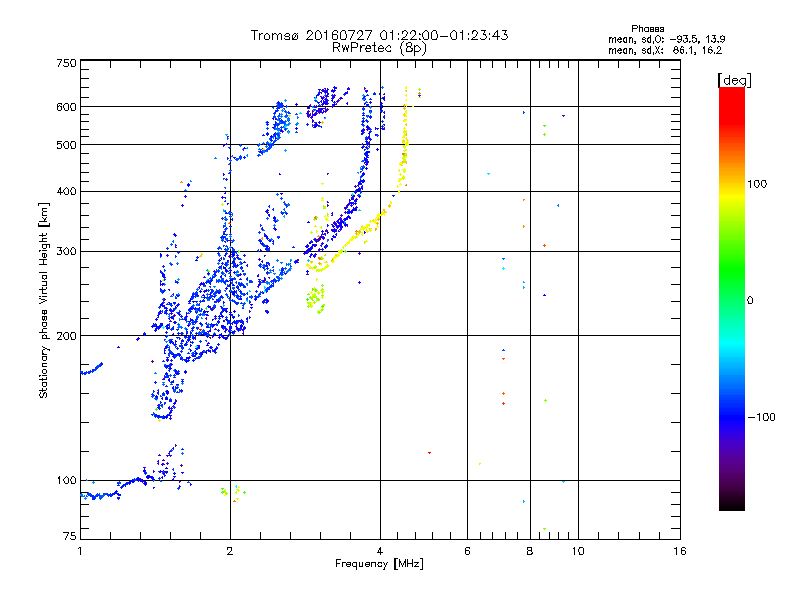This screenshot has height=600, width=800.
Task: Click the 'Stationary phase Virtual Height [km]' axis title
Action: [x=44, y=301]
